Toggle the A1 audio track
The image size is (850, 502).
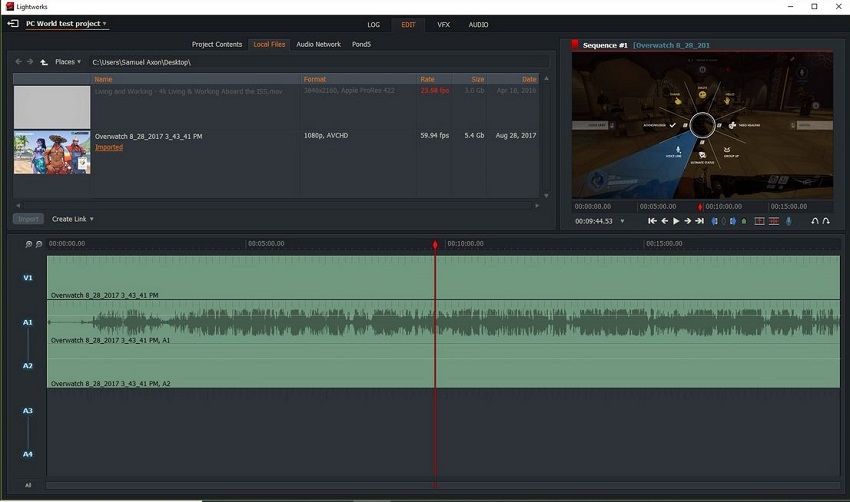pyautogui.click(x=28, y=322)
